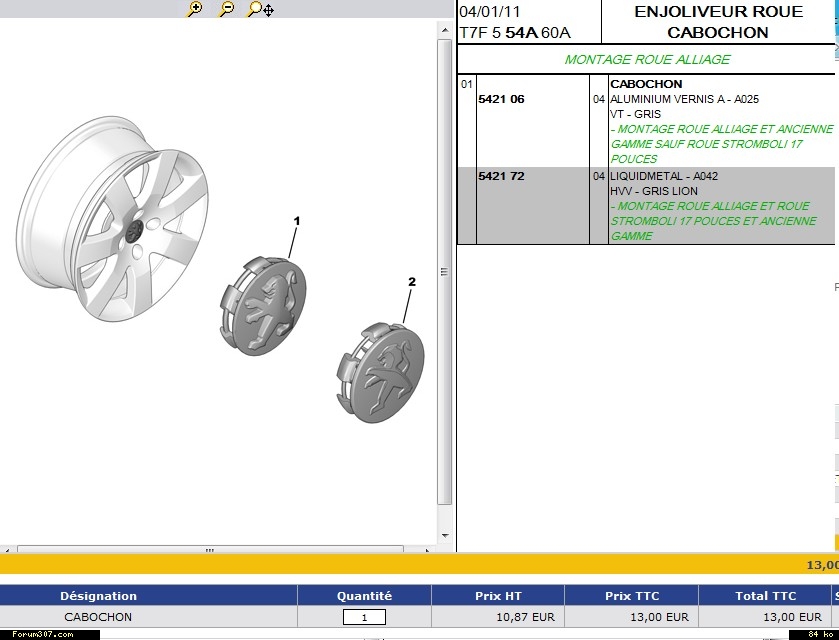Click the CABOCHON designation cell
Screen dimensions: 839x640
pyautogui.click(x=98, y=617)
